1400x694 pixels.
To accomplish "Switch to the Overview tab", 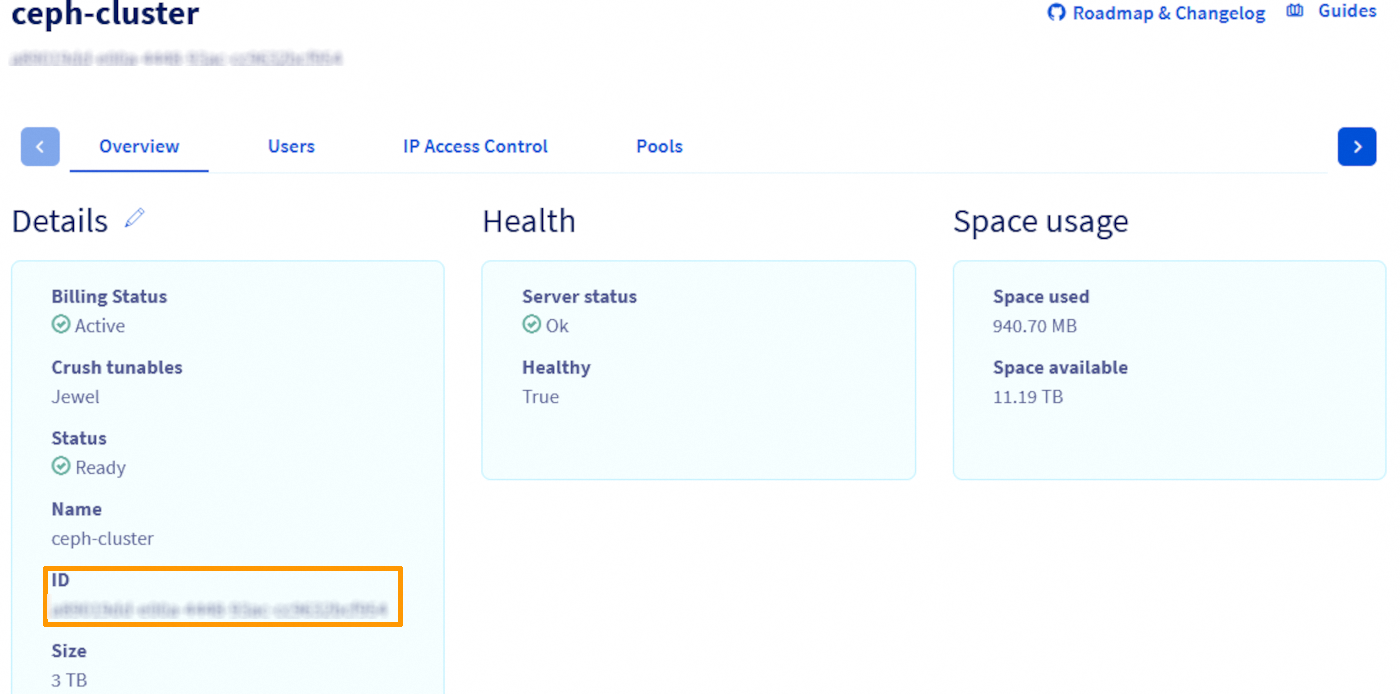I will [x=139, y=146].
